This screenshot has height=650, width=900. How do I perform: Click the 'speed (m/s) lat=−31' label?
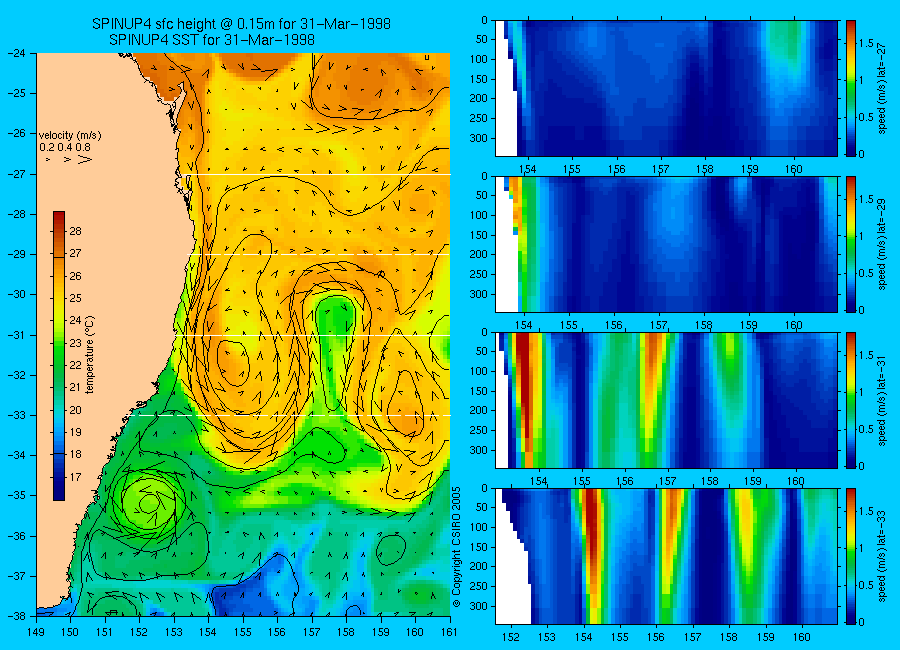[x=883, y=400]
